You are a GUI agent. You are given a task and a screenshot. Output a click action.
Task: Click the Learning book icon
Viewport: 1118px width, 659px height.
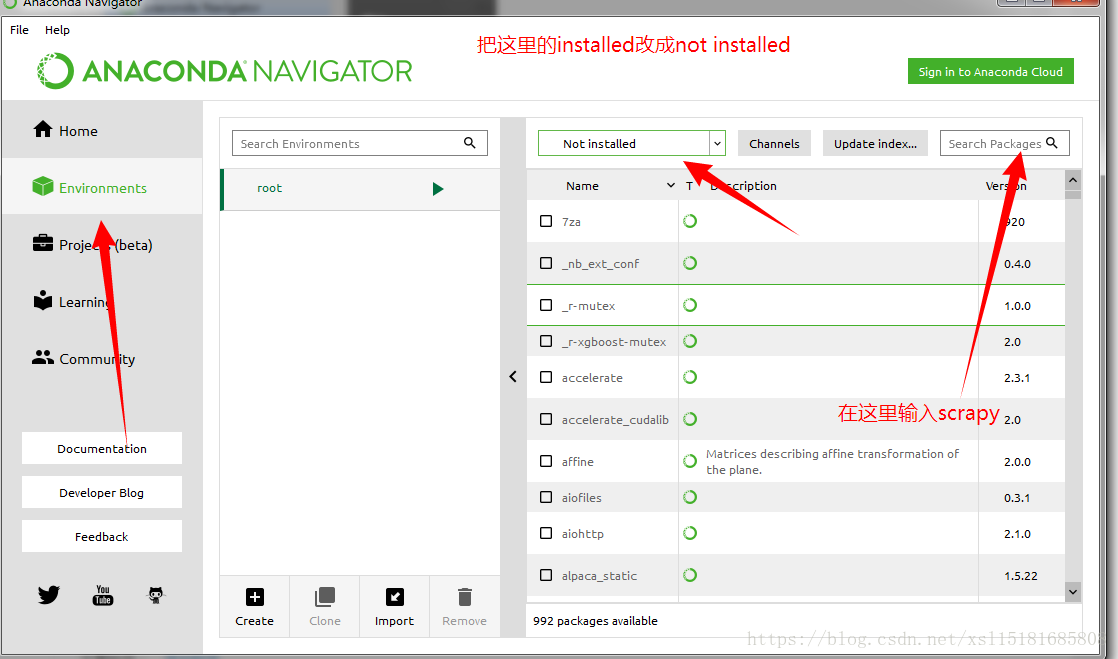(x=43, y=300)
